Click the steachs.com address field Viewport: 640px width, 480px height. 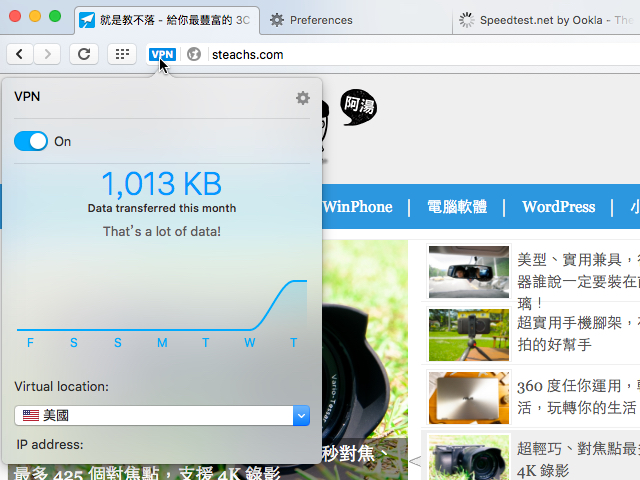[400, 55]
